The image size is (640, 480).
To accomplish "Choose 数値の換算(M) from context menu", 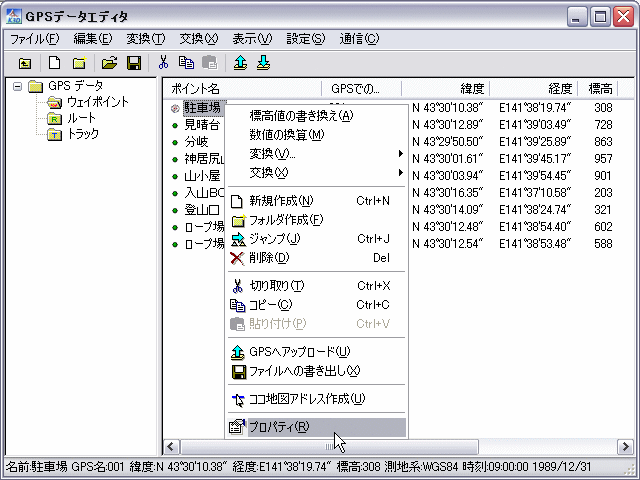I will [316, 135].
